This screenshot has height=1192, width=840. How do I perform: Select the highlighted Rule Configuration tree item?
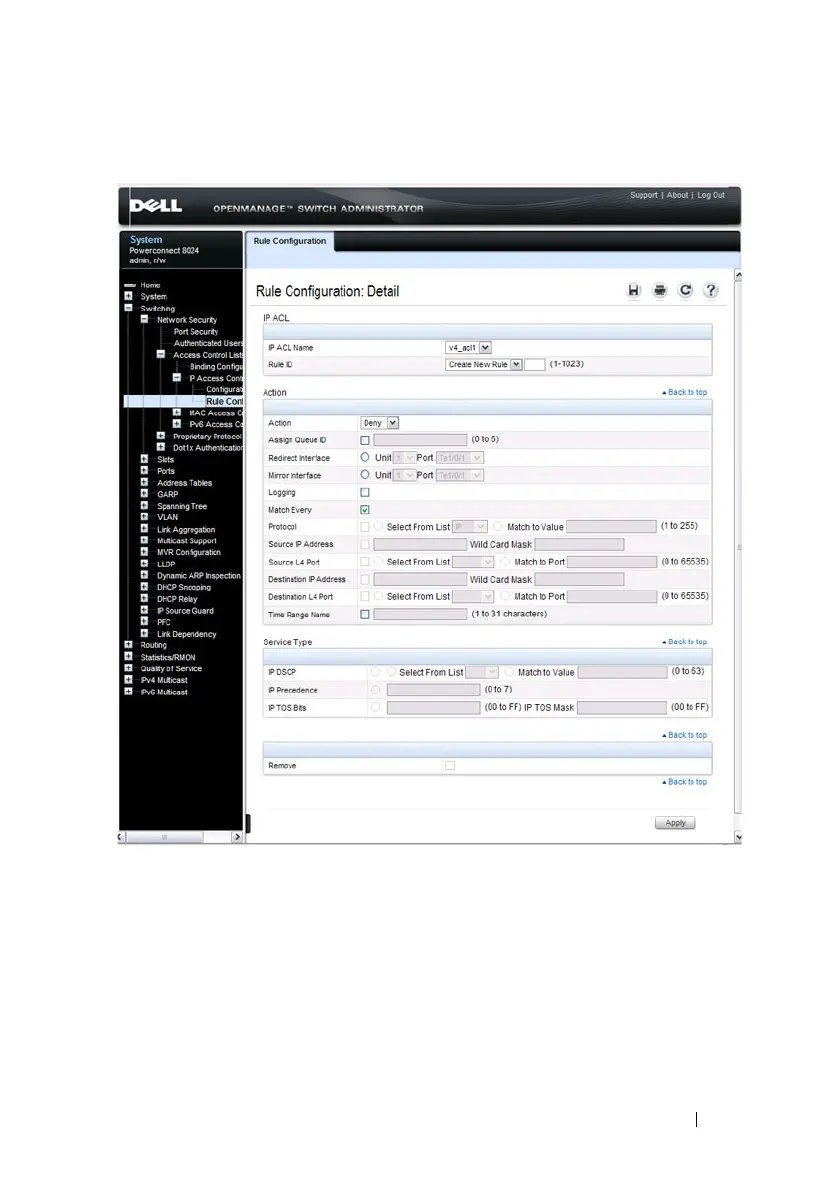(224, 401)
